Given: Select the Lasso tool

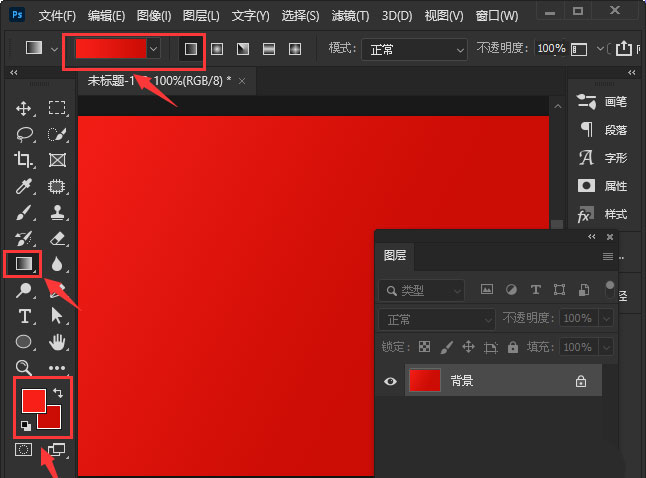Looking at the screenshot, I should click(24, 134).
